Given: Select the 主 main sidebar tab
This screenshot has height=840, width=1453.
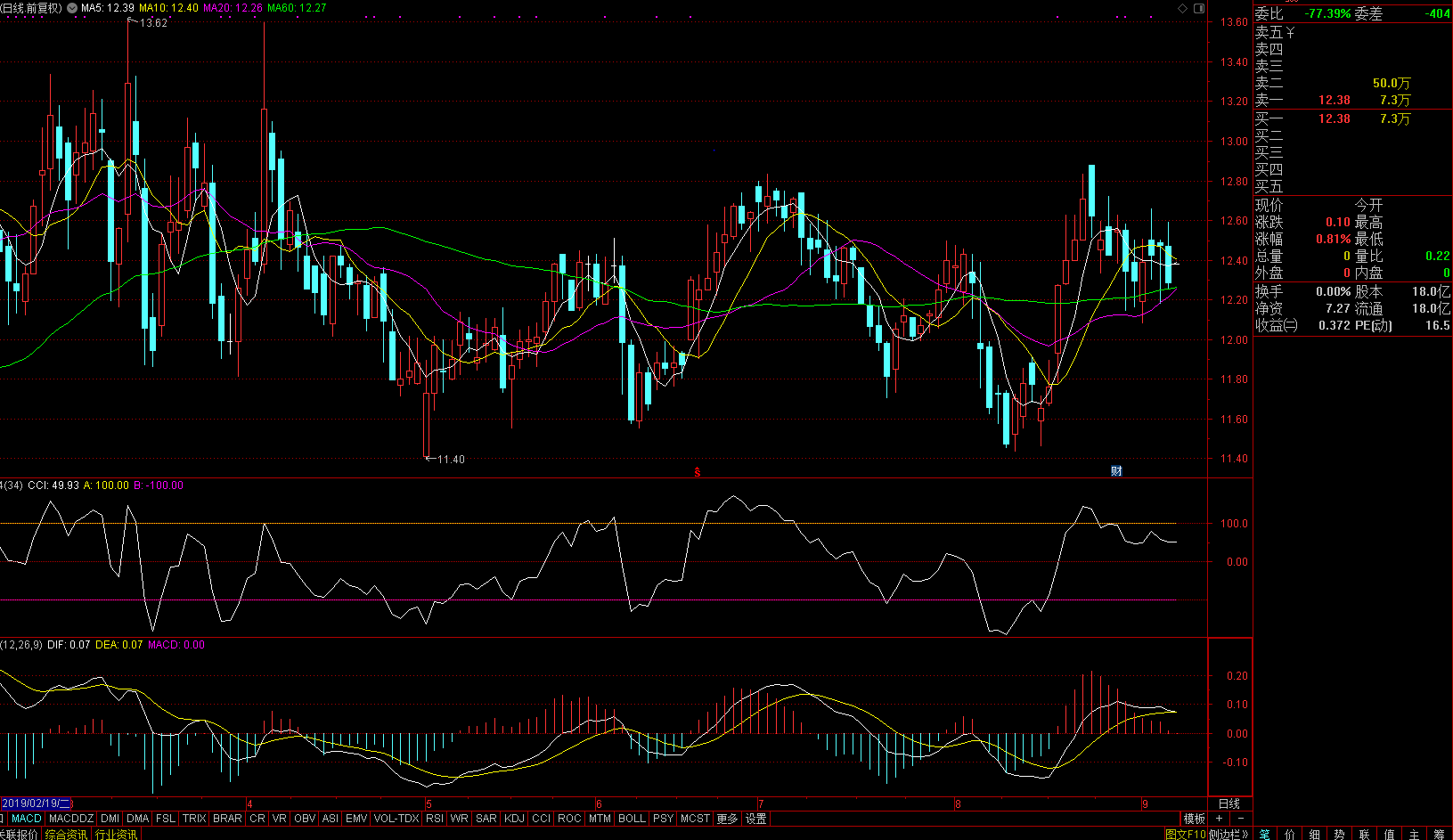Looking at the screenshot, I should tap(1415, 835).
